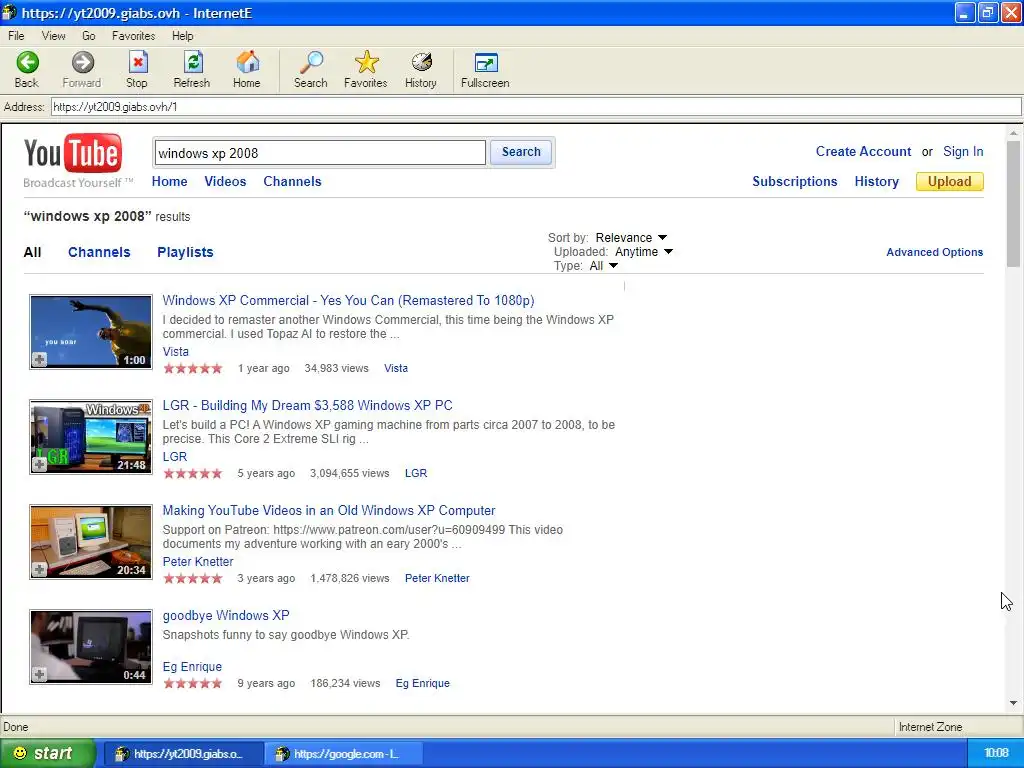The height and width of the screenshot is (768, 1024).
Task: Open goodbye Windows XP video title
Action: [x=226, y=616]
